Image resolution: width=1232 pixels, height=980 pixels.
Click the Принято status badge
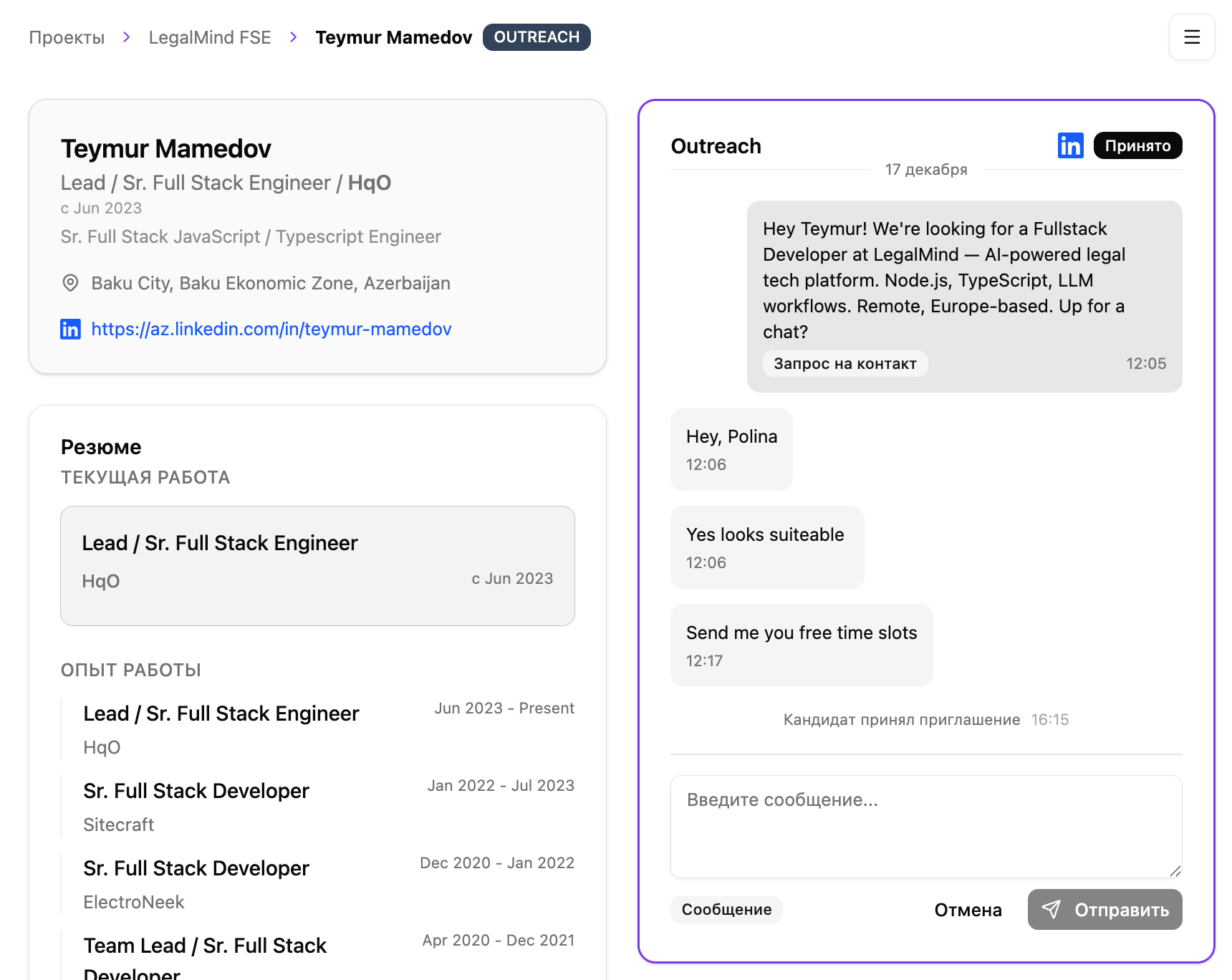(1137, 145)
